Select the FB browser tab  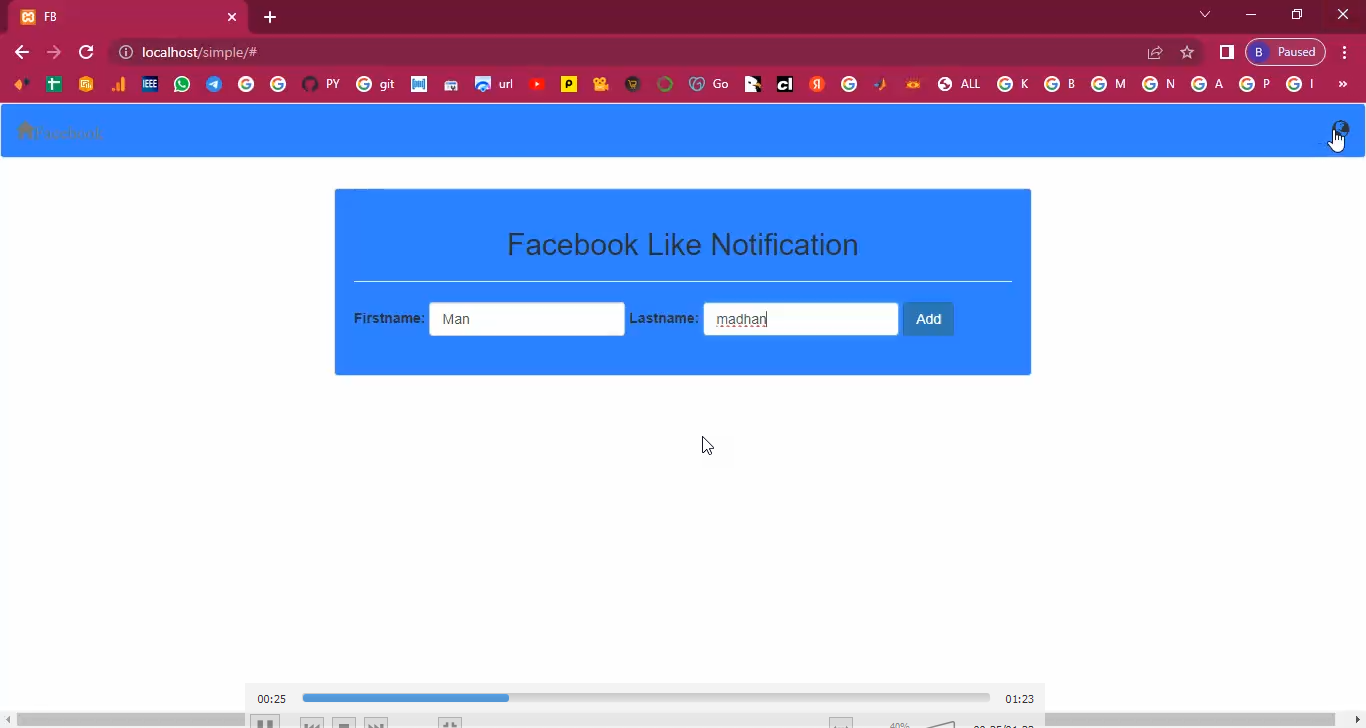coord(128,17)
